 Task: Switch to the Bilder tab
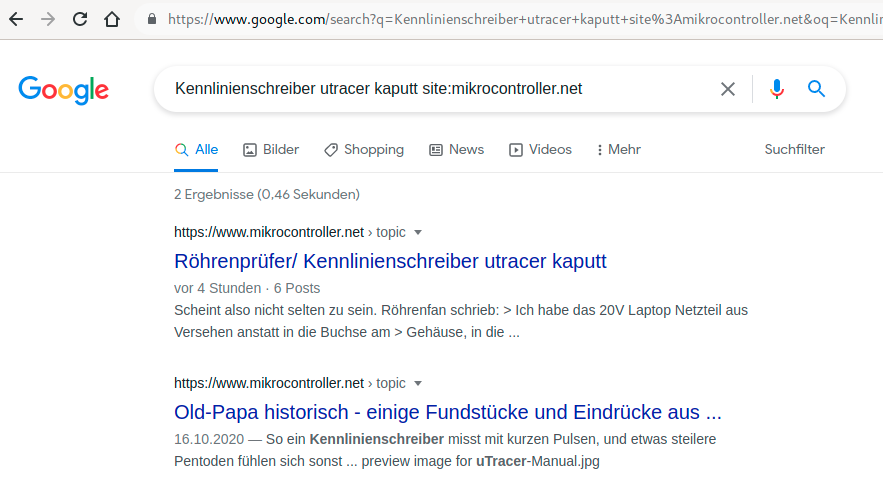coord(271,149)
